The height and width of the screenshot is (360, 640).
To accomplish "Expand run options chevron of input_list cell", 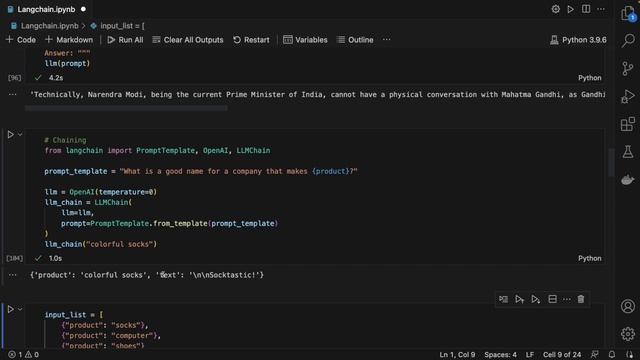I will coord(20,309).
